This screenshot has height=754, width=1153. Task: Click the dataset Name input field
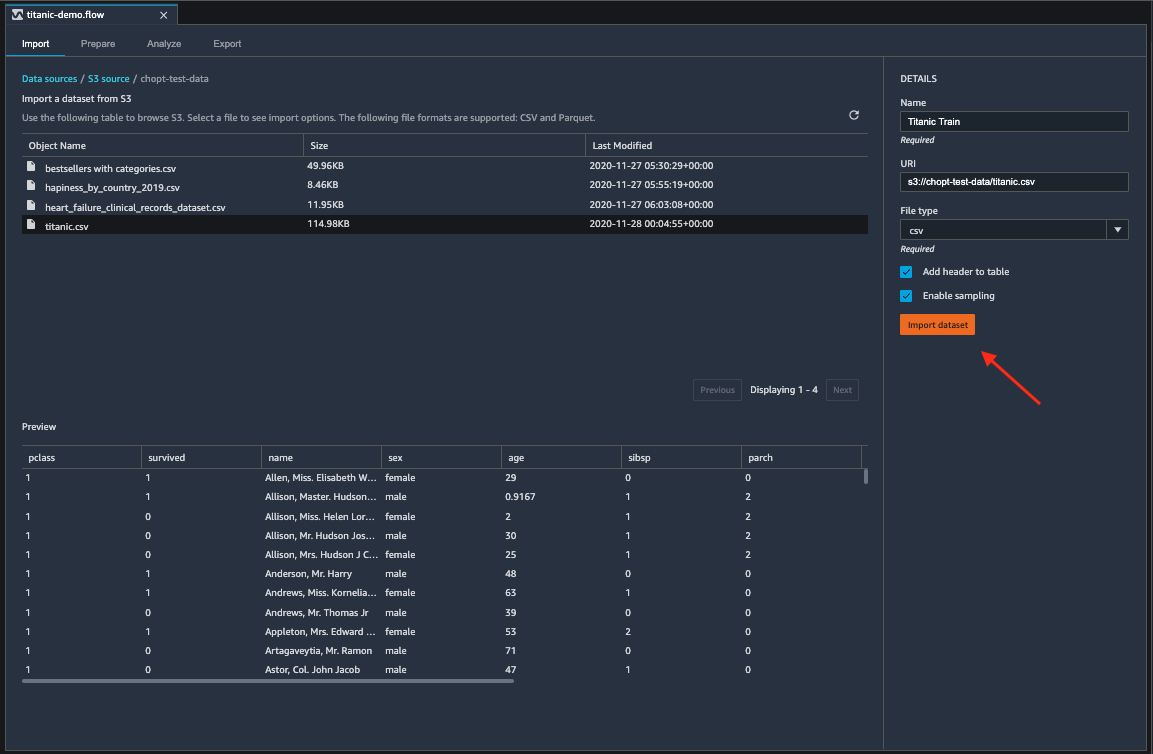point(1013,122)
